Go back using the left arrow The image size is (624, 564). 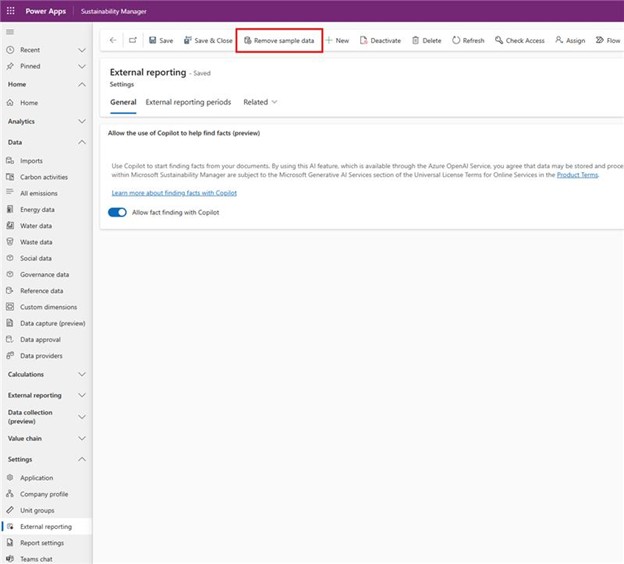pos(113,40)
